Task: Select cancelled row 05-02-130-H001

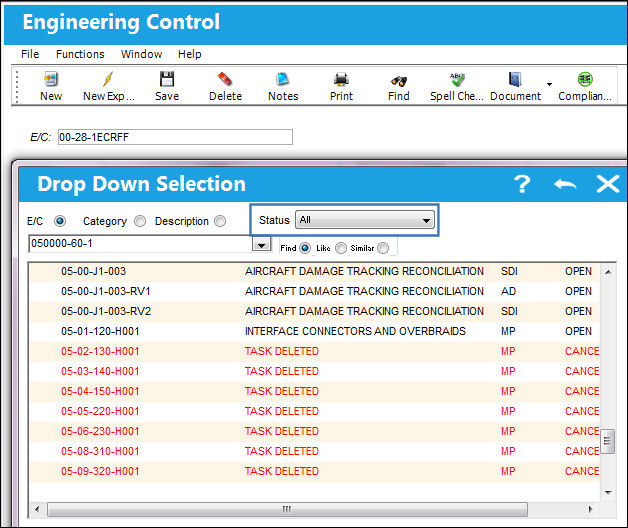Action: [314, 352]
